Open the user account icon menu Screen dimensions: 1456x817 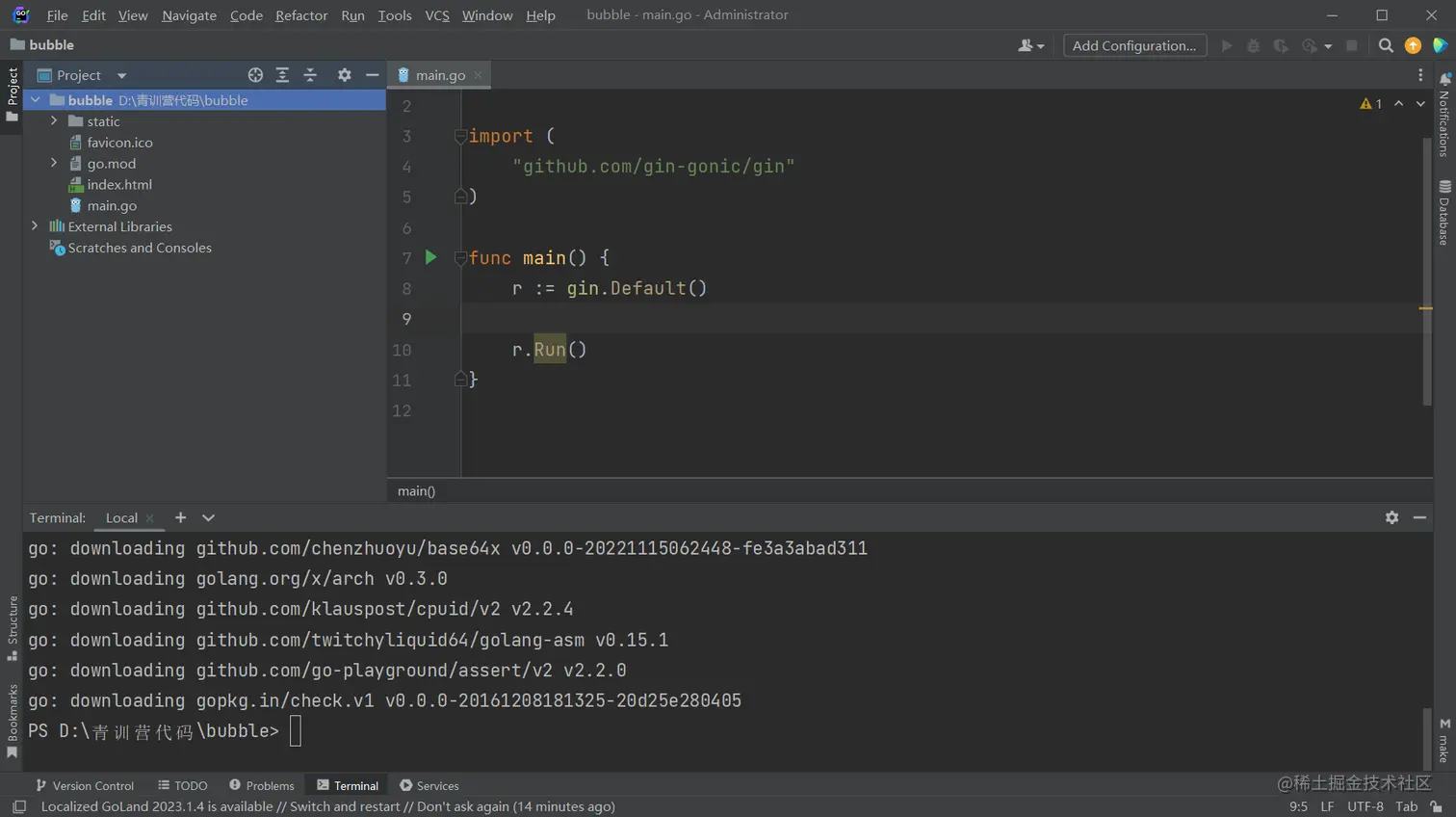tap(1030, 45)
